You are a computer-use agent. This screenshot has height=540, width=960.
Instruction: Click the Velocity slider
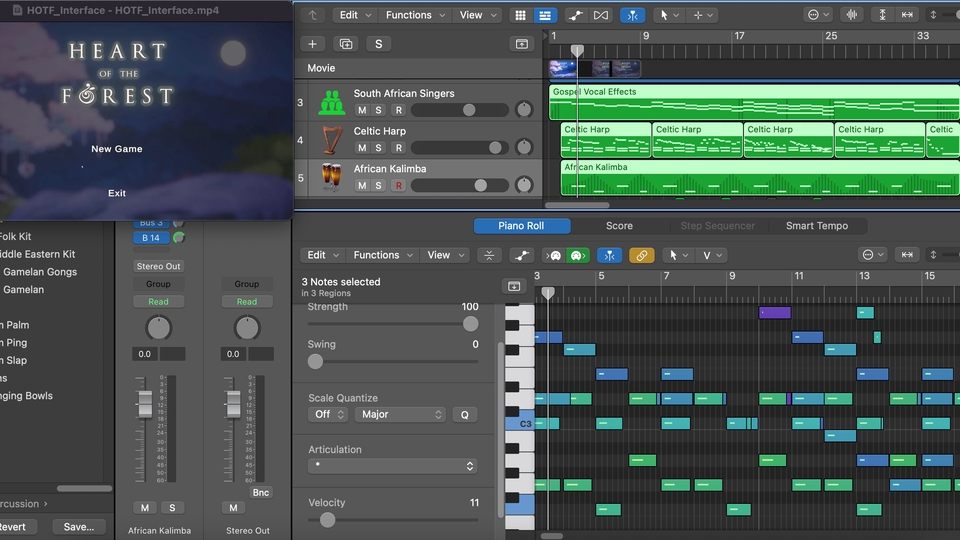[328, 520]
